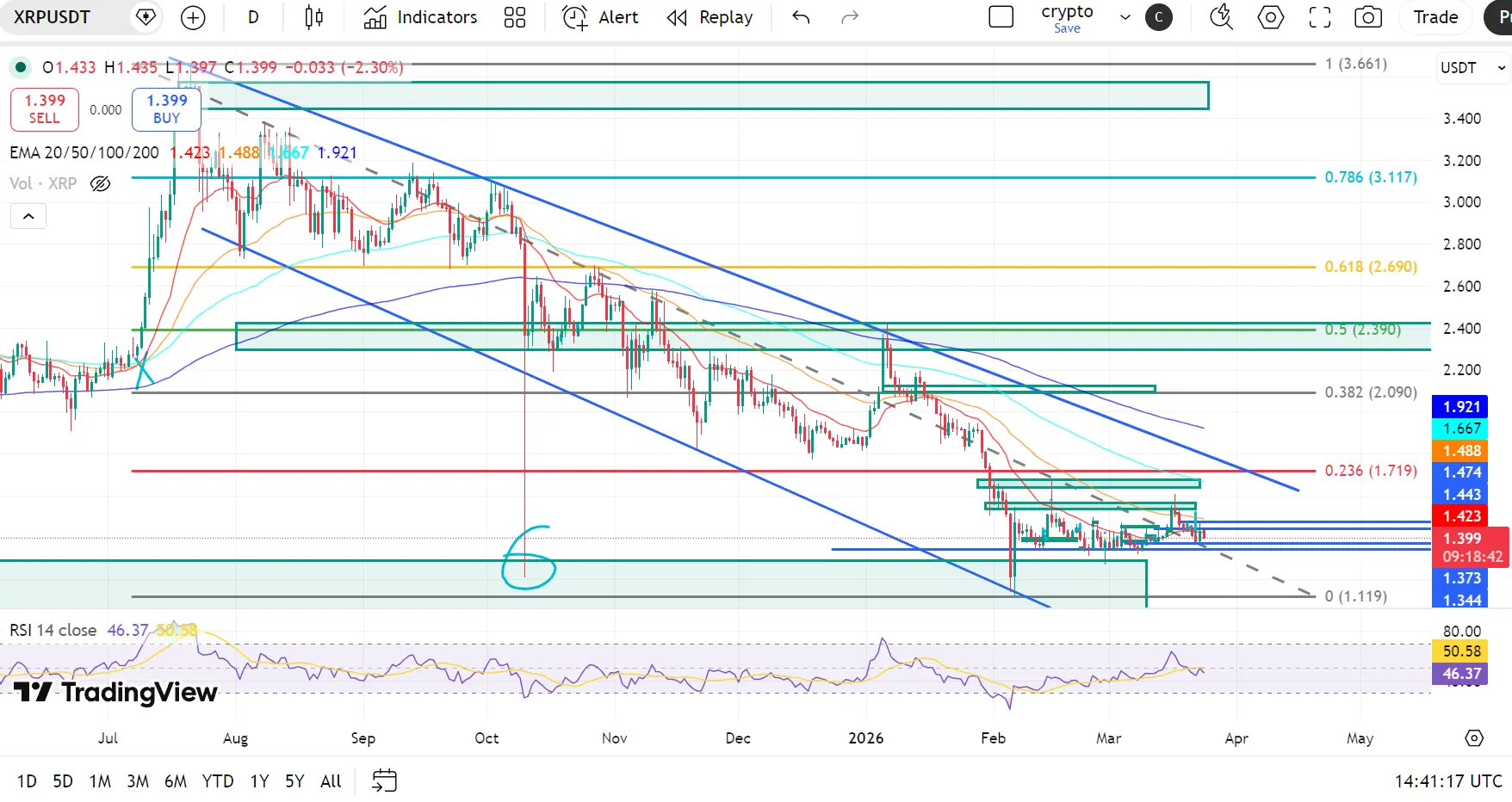Open the user profile avatar C
Image resolution: width=1512 pixels, height=802 pixels.
tap(1159, 17)
